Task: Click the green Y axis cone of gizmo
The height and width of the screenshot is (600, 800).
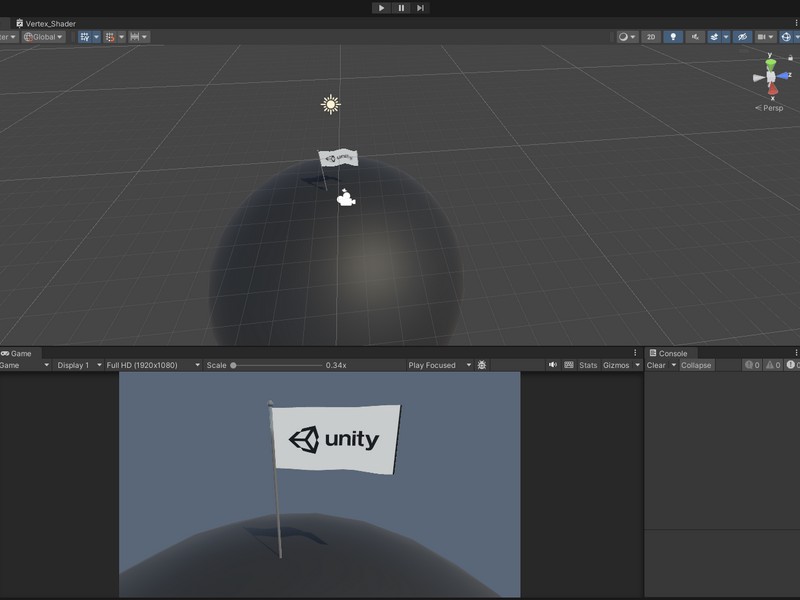Action: (x=770, y=64)
